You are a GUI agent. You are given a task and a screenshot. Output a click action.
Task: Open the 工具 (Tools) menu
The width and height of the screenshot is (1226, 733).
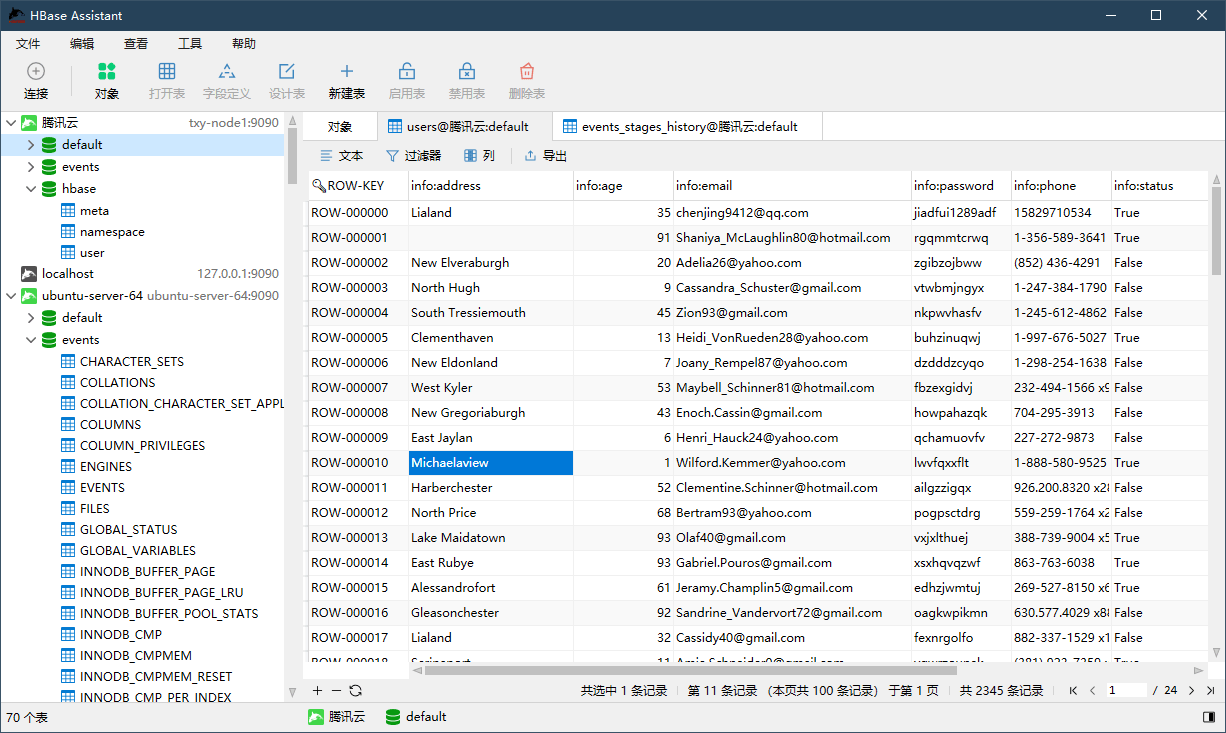pyautogui.click(x=189, y=44)
